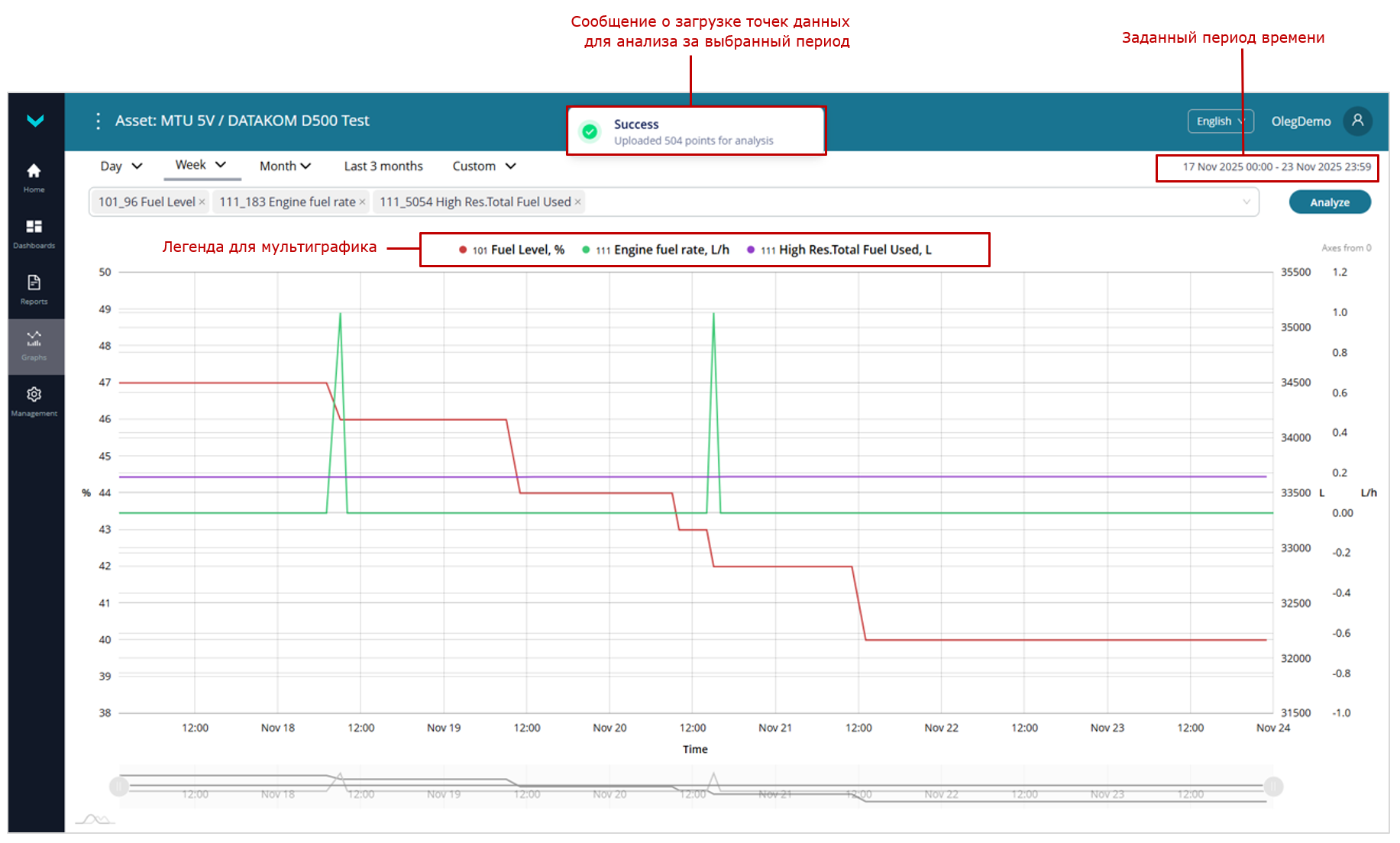Image resolution: width=1400 pixels, height=843 pixels.
Task: Click the user profile avatar icon
Action: (1357, 121)
